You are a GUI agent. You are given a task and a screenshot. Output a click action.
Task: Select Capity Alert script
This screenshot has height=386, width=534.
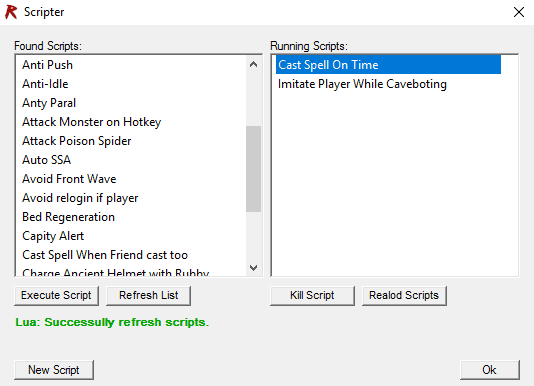coord(131,236)
